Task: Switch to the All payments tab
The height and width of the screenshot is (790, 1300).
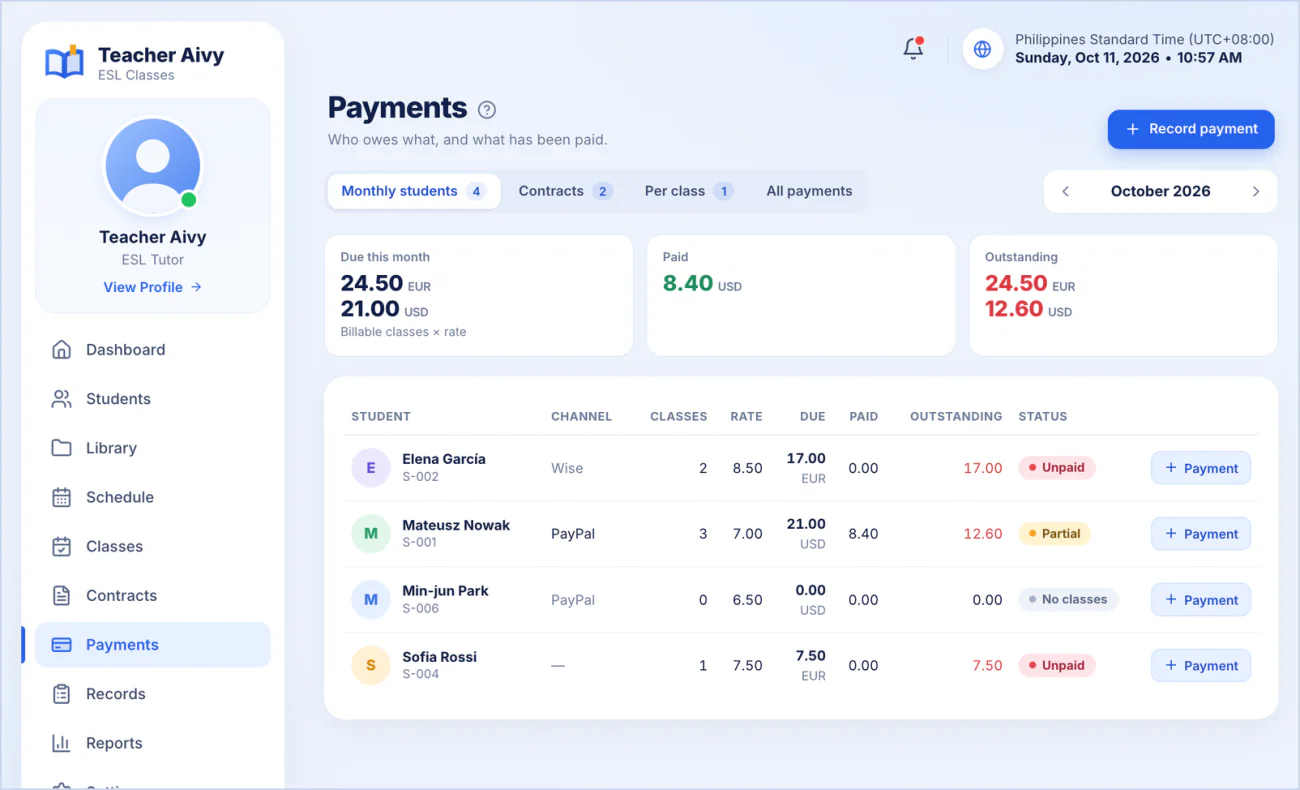Action: 809,191
